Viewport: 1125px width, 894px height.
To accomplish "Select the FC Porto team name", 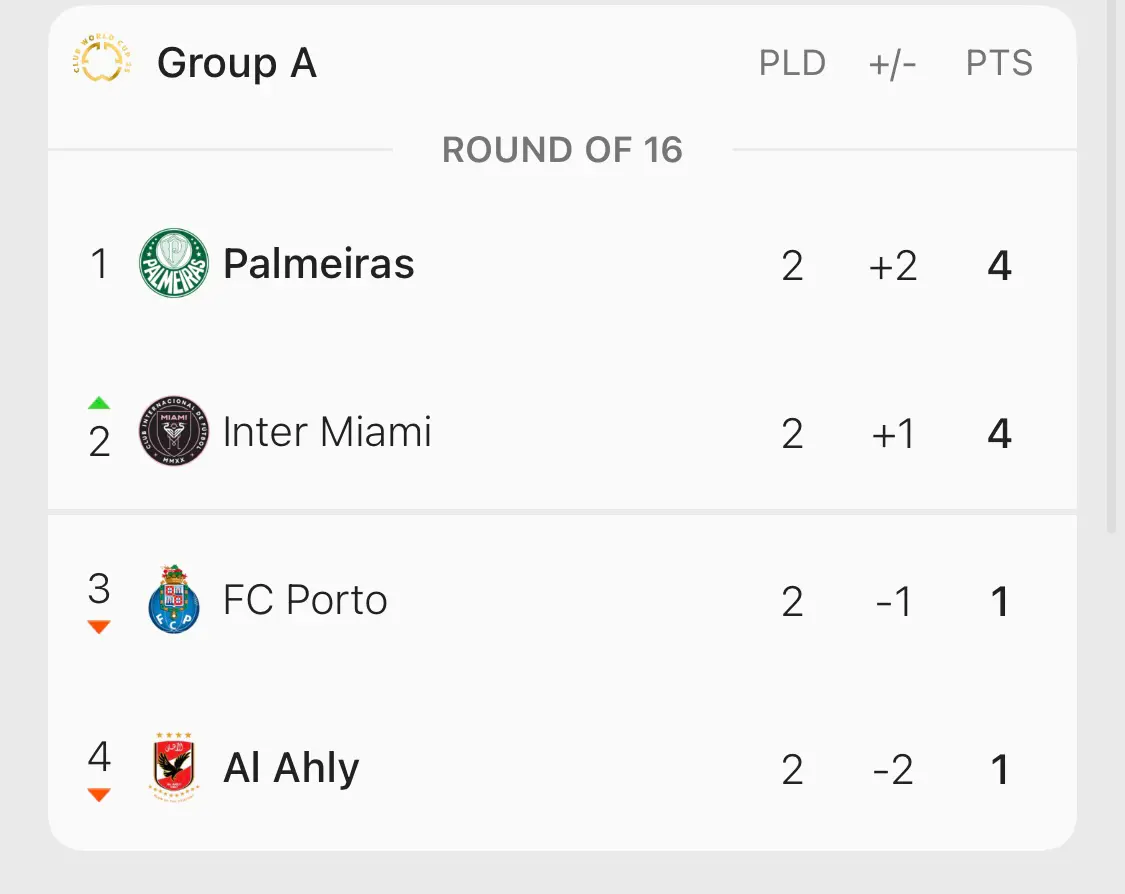I will (305, 600).
